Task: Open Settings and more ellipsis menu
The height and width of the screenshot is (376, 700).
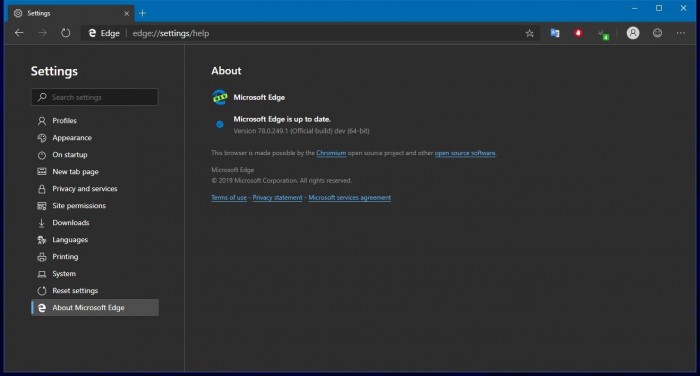Action: coord(680,33)
